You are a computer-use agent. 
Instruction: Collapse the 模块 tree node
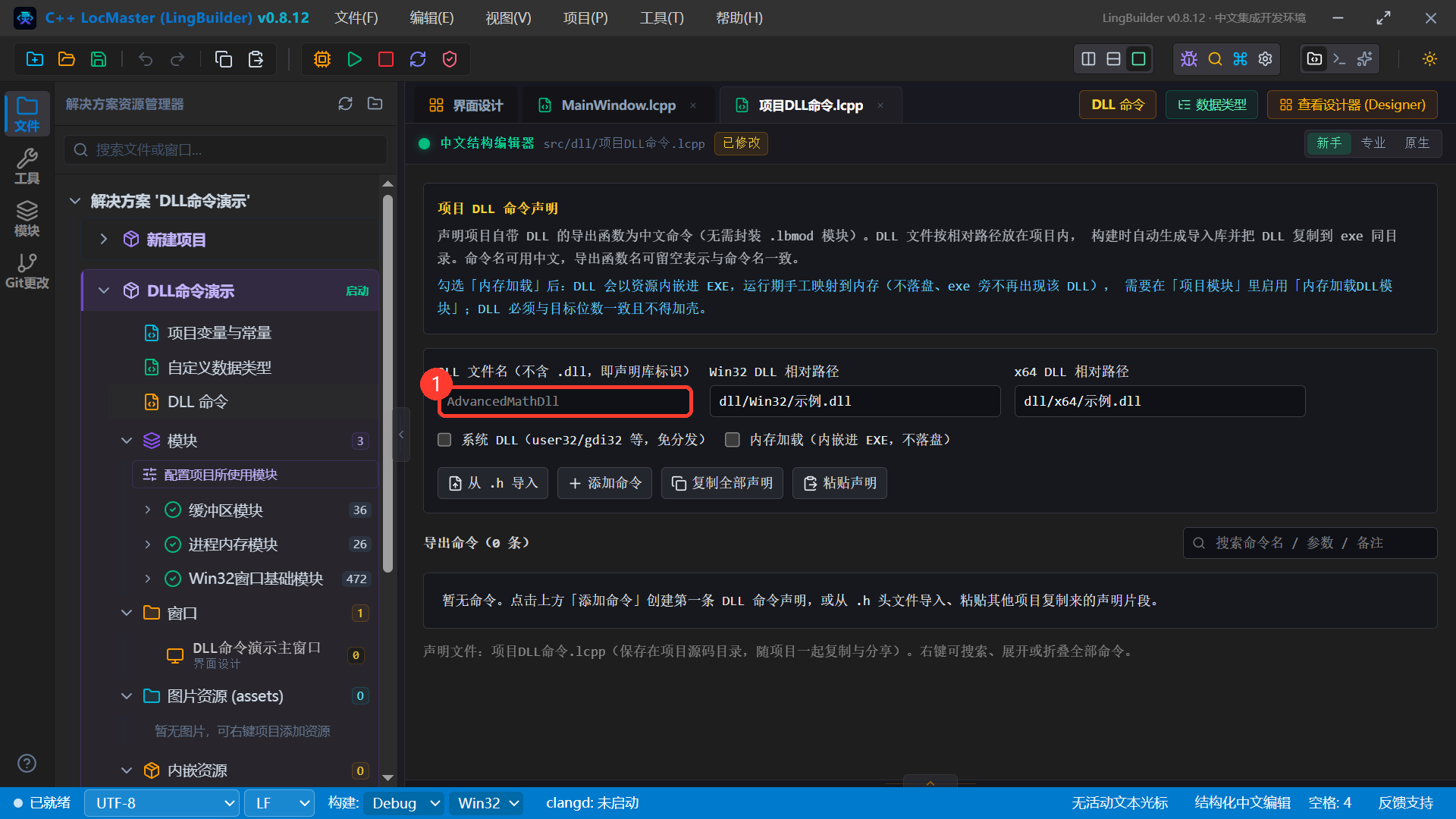point(127,441)
